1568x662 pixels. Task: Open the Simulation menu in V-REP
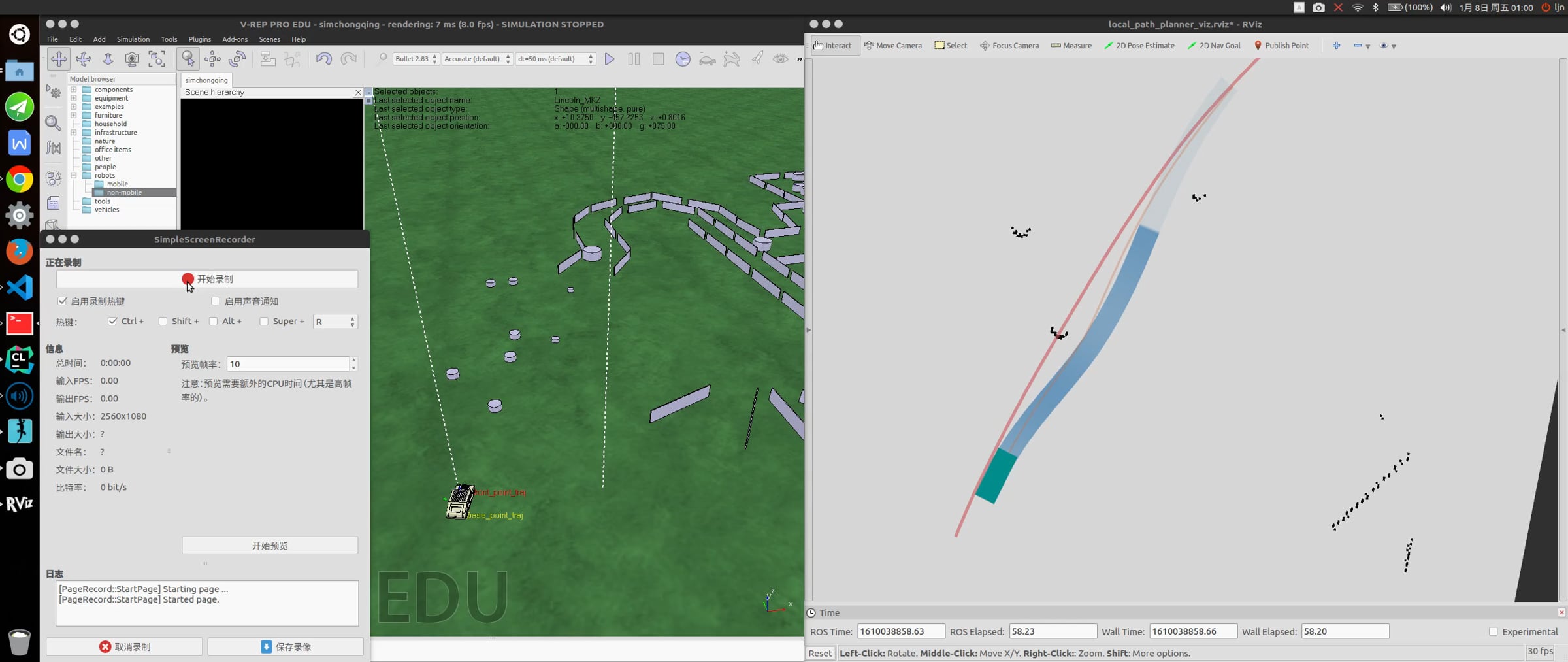pos(133,39)
